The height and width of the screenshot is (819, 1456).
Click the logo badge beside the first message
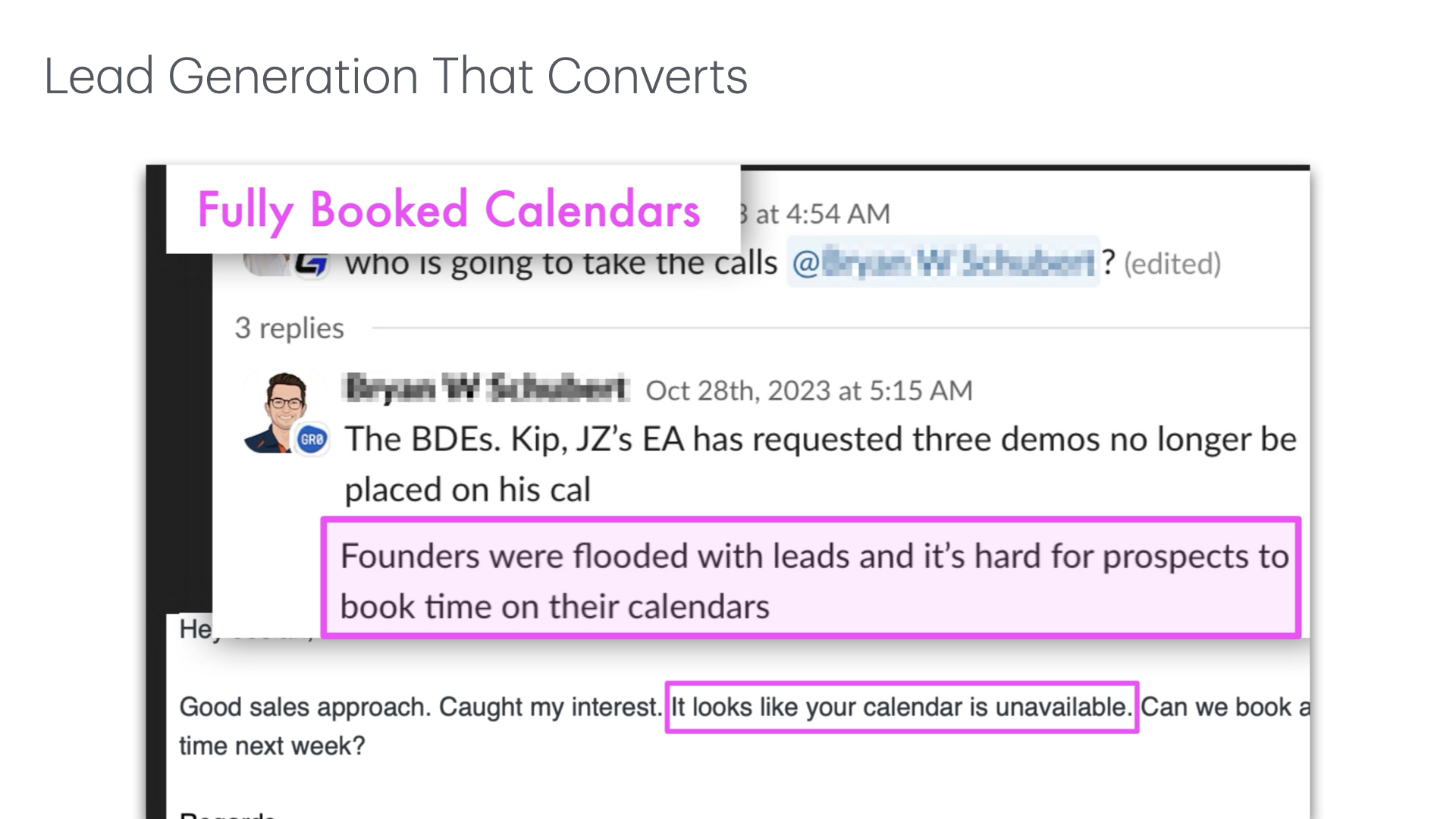311,265
